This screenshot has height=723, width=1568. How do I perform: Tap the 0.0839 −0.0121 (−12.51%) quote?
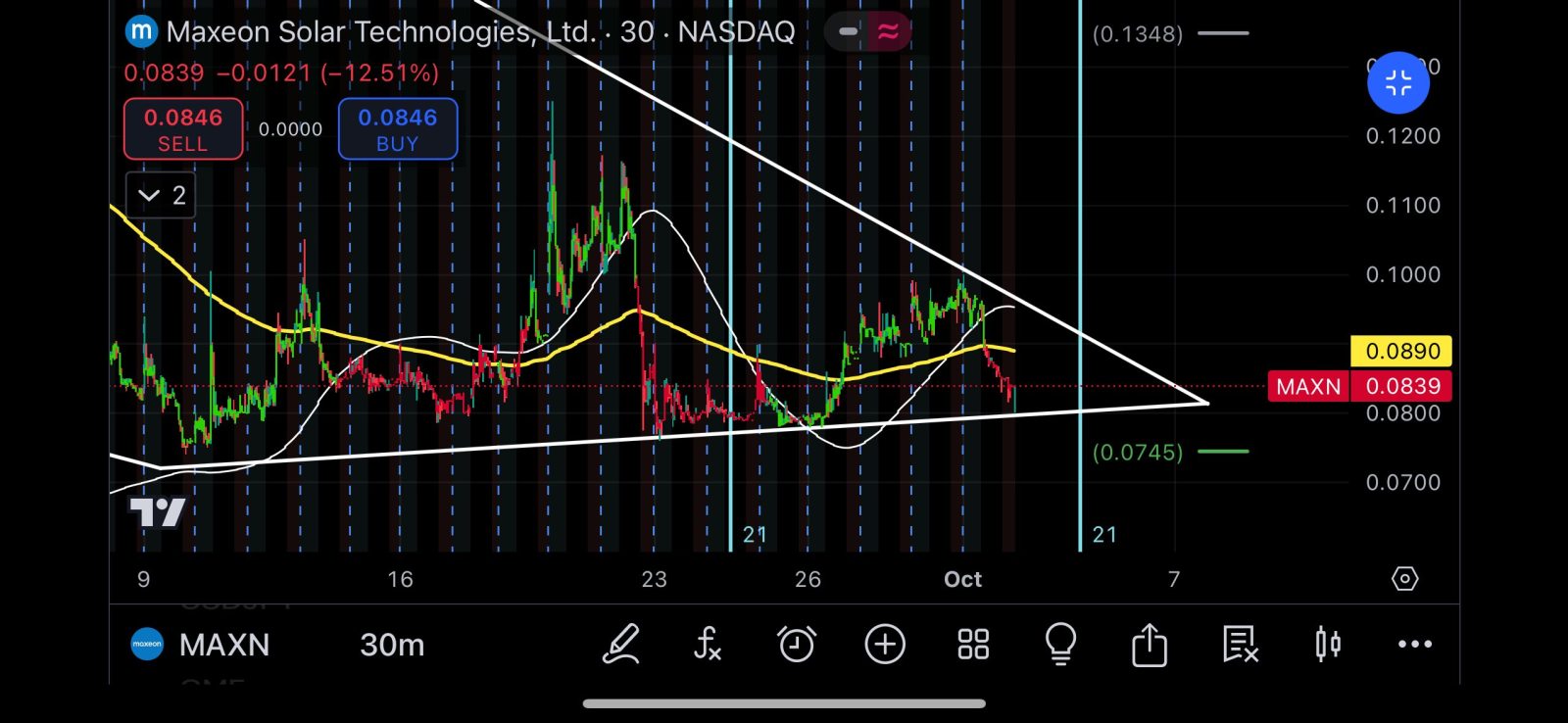(281, 73)
